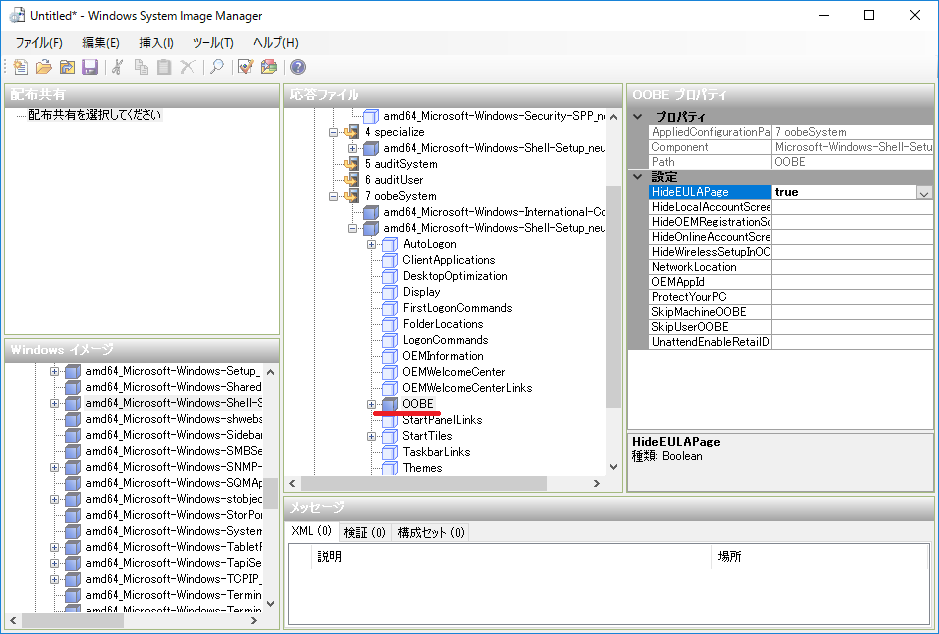Select the FirstLogonCommands node
Viewport: 939px width, 634px height.
coord(457,308)
